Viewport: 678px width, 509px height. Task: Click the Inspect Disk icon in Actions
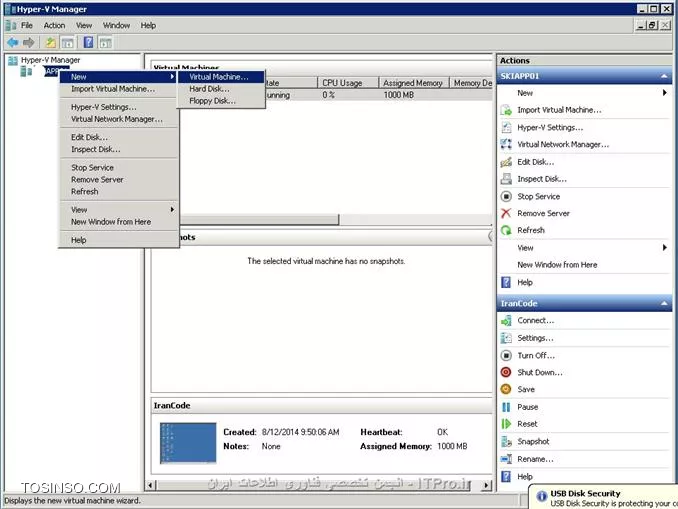pos(506,179)
